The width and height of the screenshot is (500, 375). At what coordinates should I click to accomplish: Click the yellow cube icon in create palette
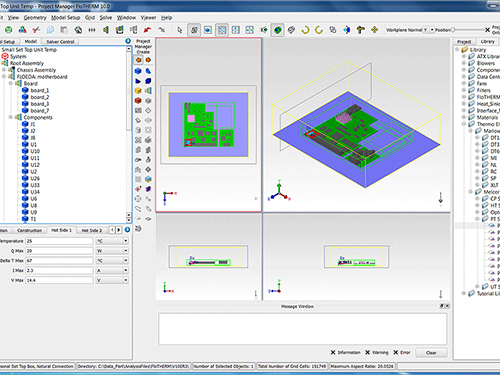138,91
